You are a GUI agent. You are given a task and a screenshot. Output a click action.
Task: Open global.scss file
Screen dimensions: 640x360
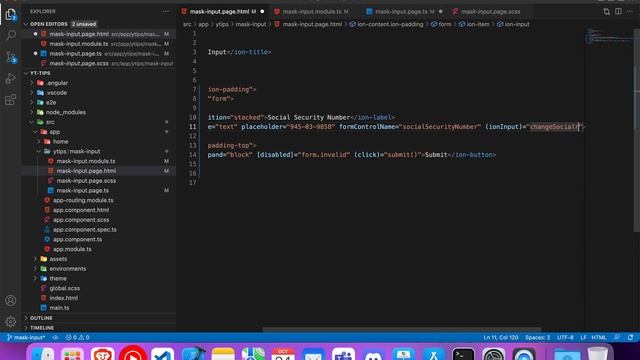point(64,288)
